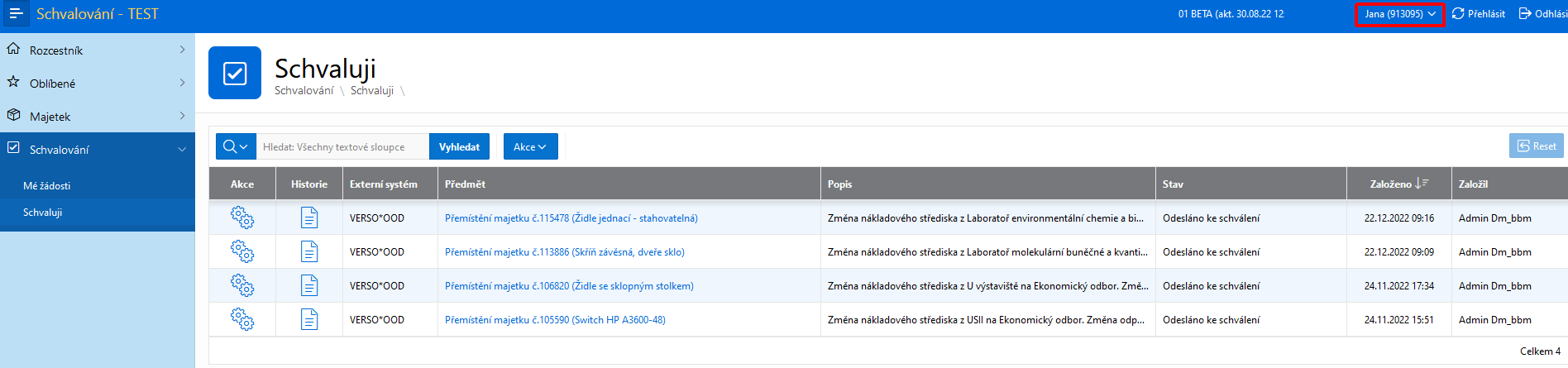
Task: Open the search column selector magnifier dropdown
Action: coord(236,146)
